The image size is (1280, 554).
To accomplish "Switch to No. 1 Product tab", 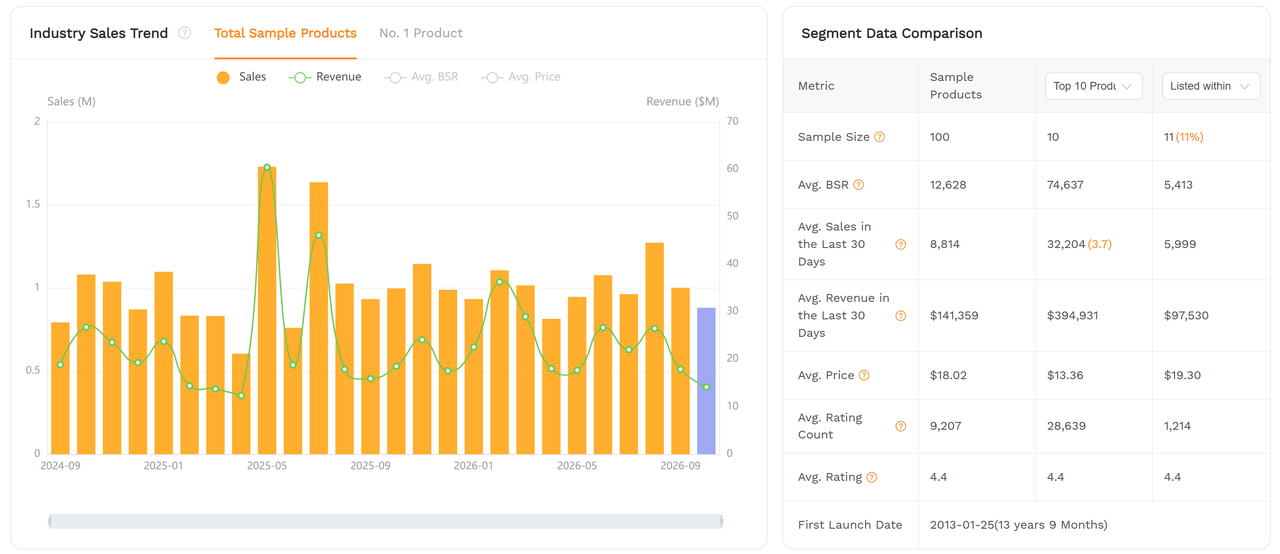I will [421, 33].
